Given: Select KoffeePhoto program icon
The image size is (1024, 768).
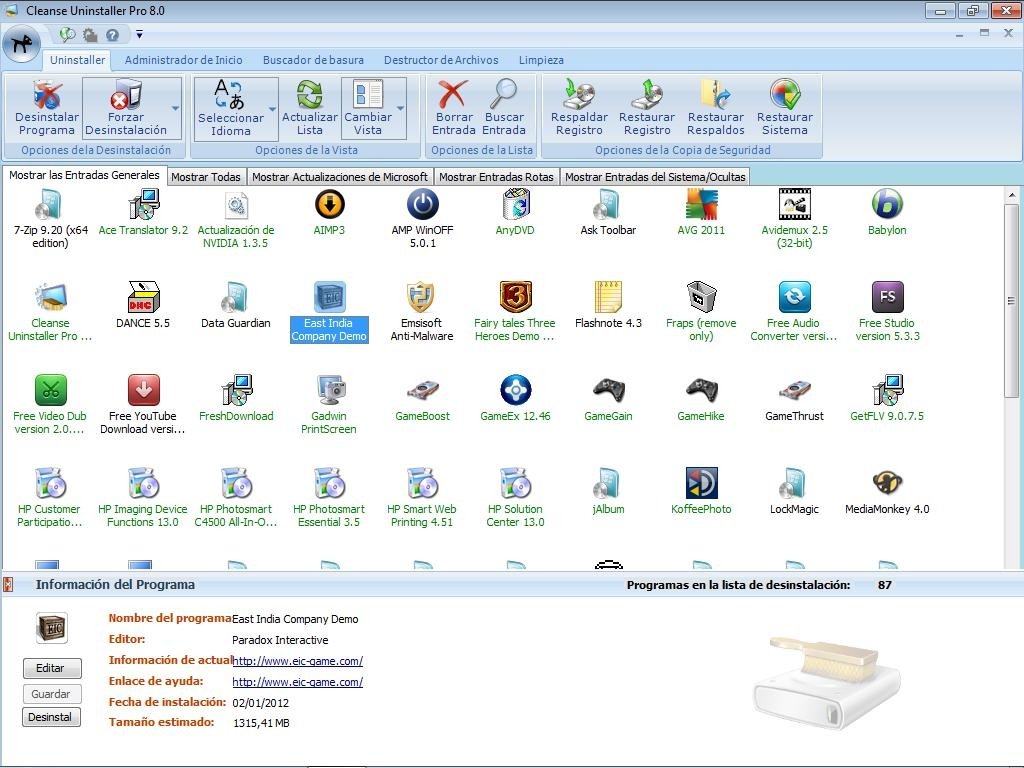Looking at the screenshot, I should coord(701,483).
